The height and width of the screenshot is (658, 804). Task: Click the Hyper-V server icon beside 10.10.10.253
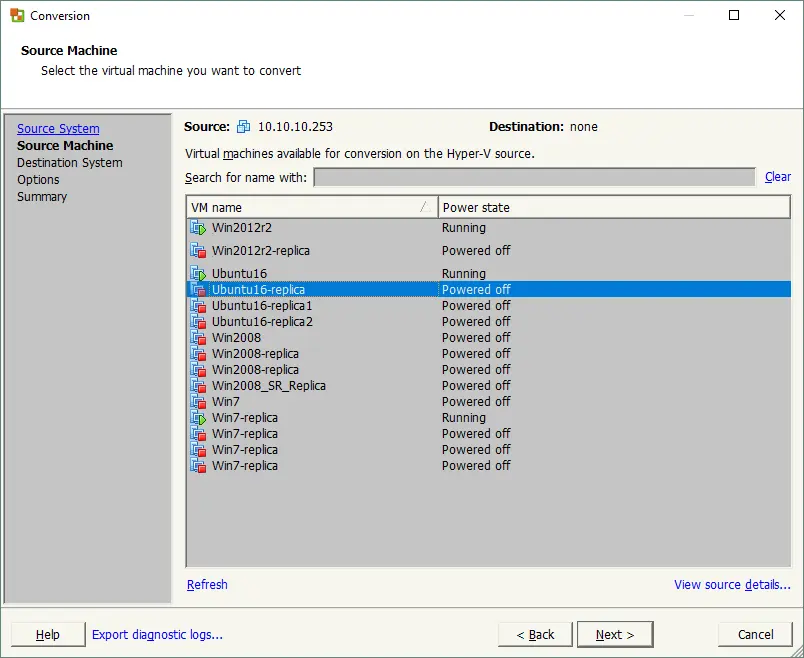(237, 127)
